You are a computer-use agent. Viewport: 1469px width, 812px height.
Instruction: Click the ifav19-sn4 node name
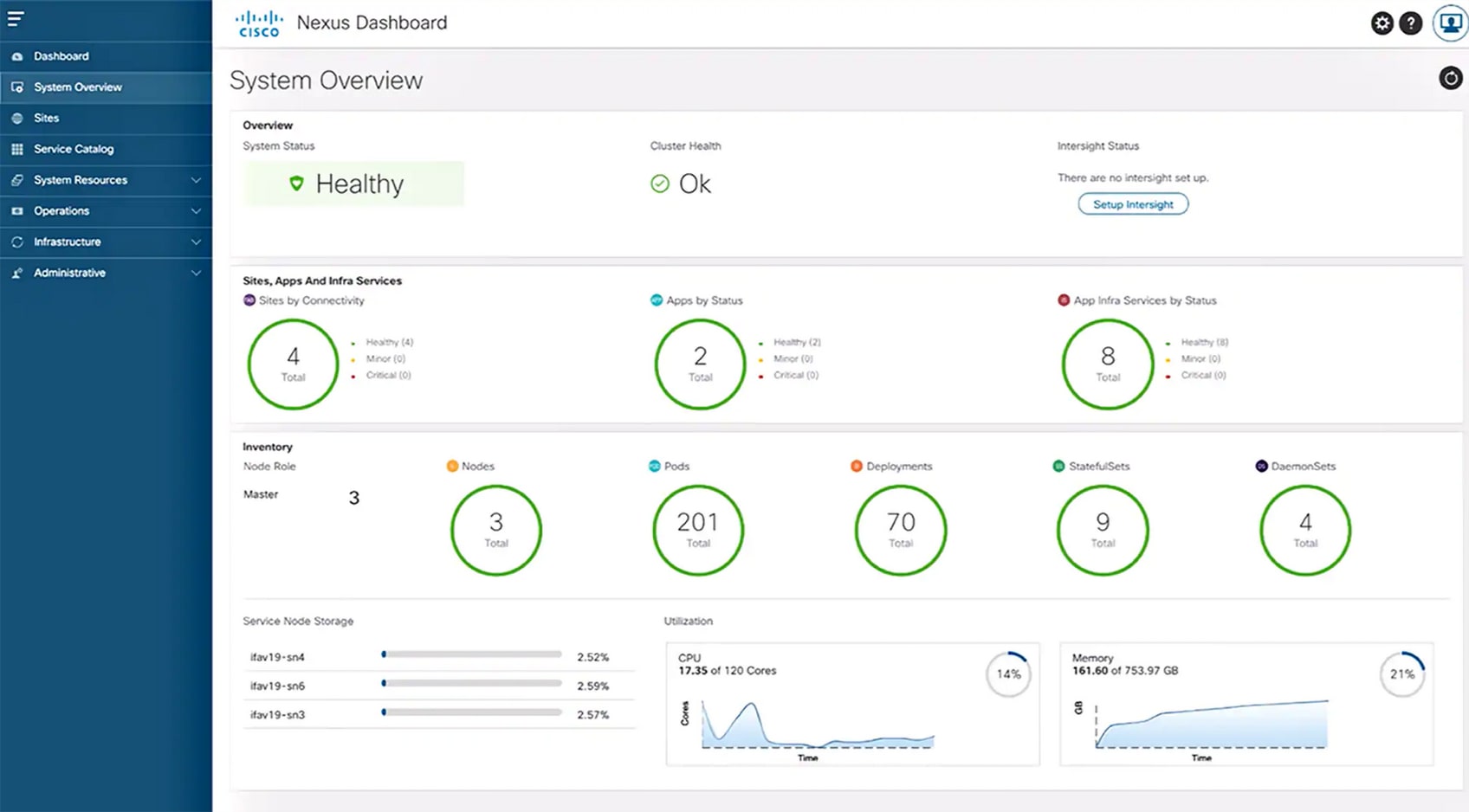pyautogui.click(x=277, y=657)
